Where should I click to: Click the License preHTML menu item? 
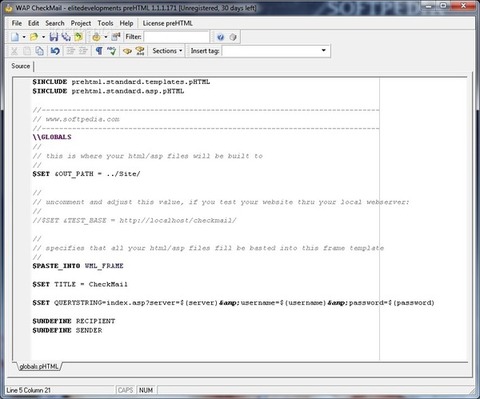167,23
